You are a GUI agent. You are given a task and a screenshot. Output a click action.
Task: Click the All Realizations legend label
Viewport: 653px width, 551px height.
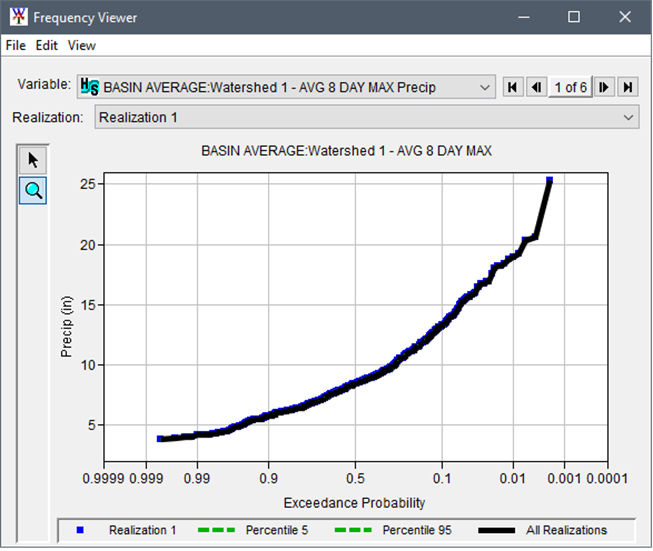[x=566, y=530]
